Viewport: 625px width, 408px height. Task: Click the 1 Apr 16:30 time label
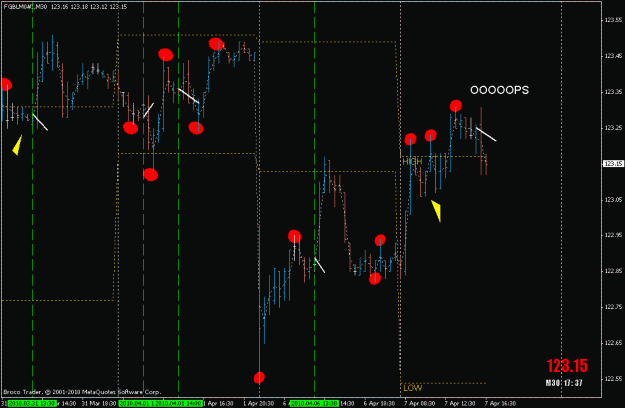pos(218,404)
